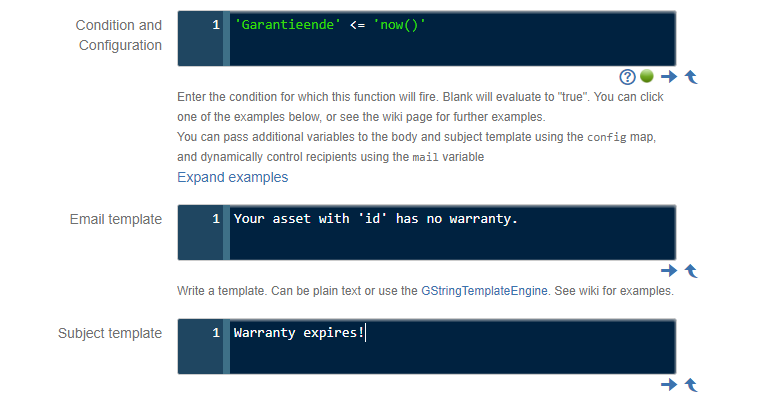This screenshot has width=777, height=397.
Task: Expand examples for the condition field
Action: coord(232,177)
